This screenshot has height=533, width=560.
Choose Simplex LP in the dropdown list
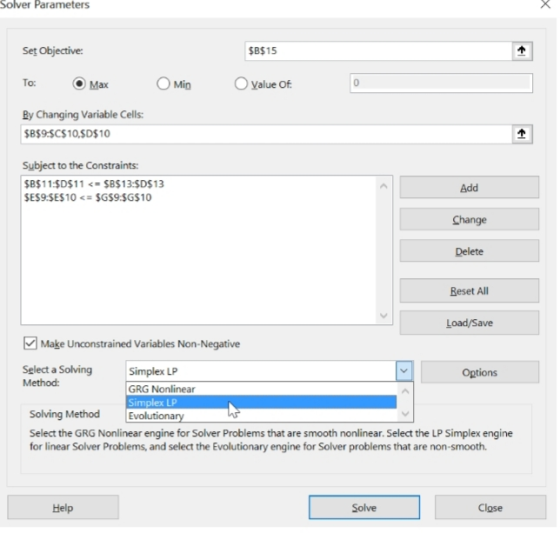[x=262, y=403]
